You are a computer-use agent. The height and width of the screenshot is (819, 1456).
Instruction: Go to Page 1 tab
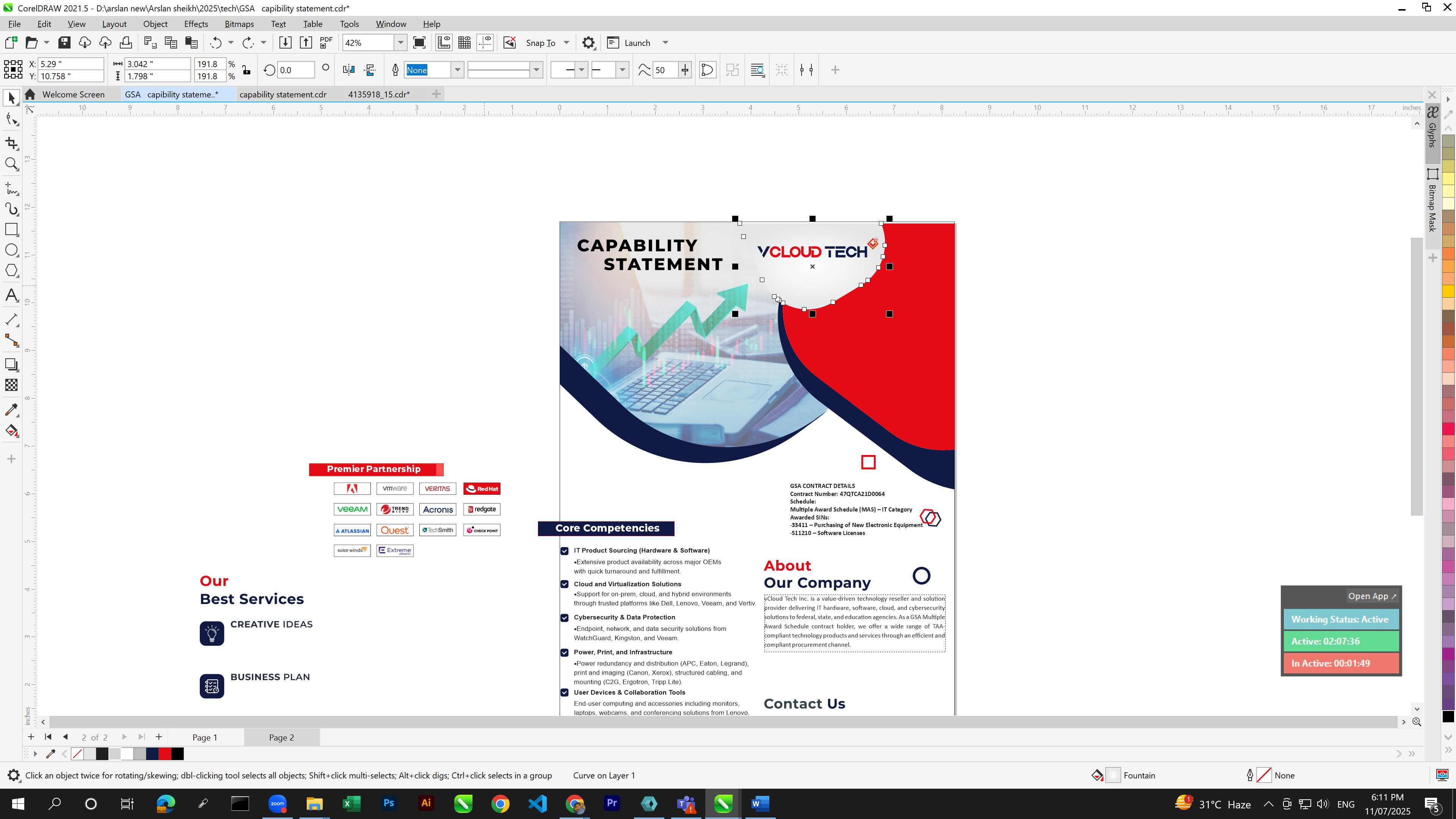pyautogui.click(x=205, y=737)
